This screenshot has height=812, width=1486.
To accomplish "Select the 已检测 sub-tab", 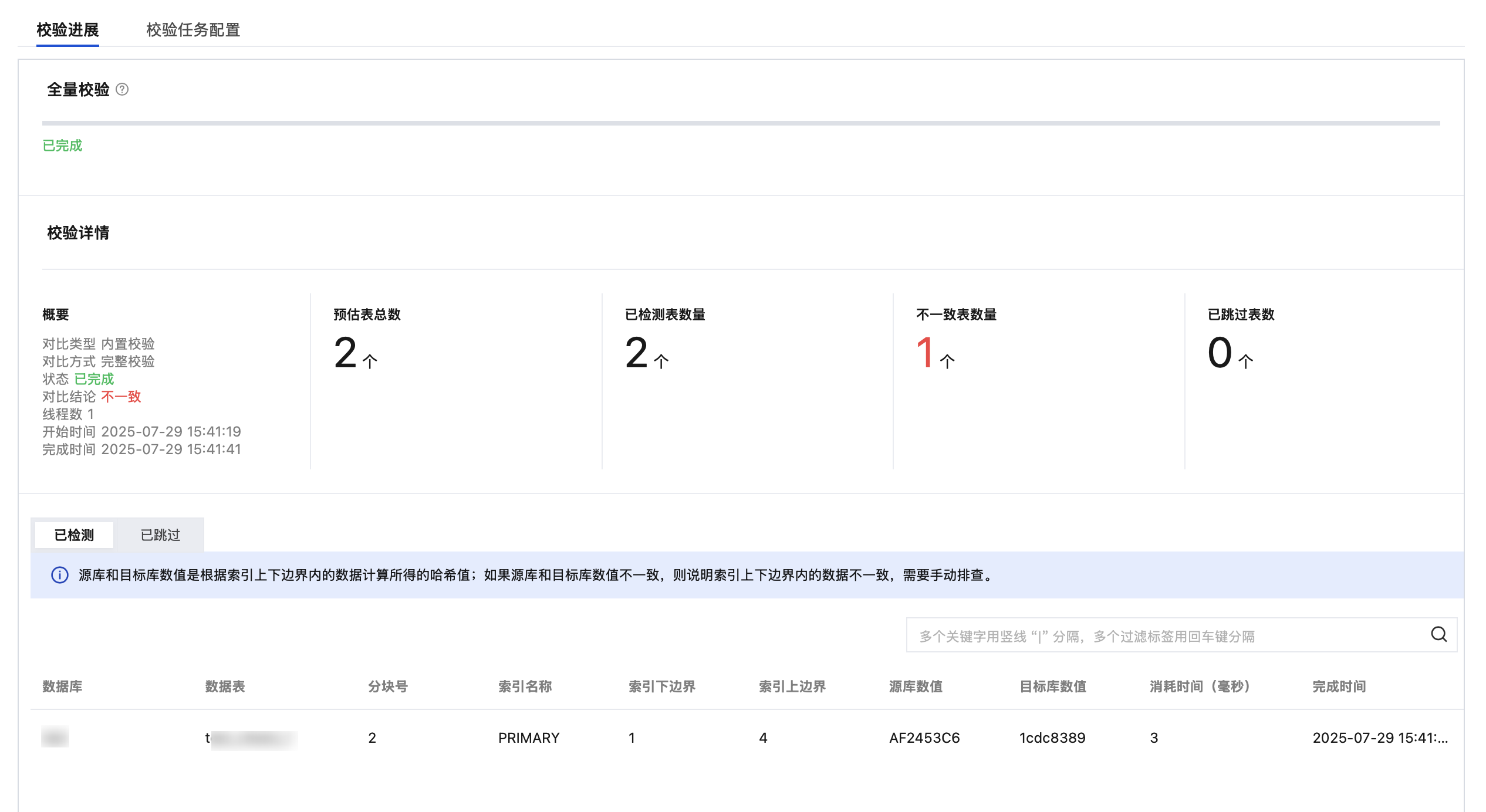I will click(75, 535).
